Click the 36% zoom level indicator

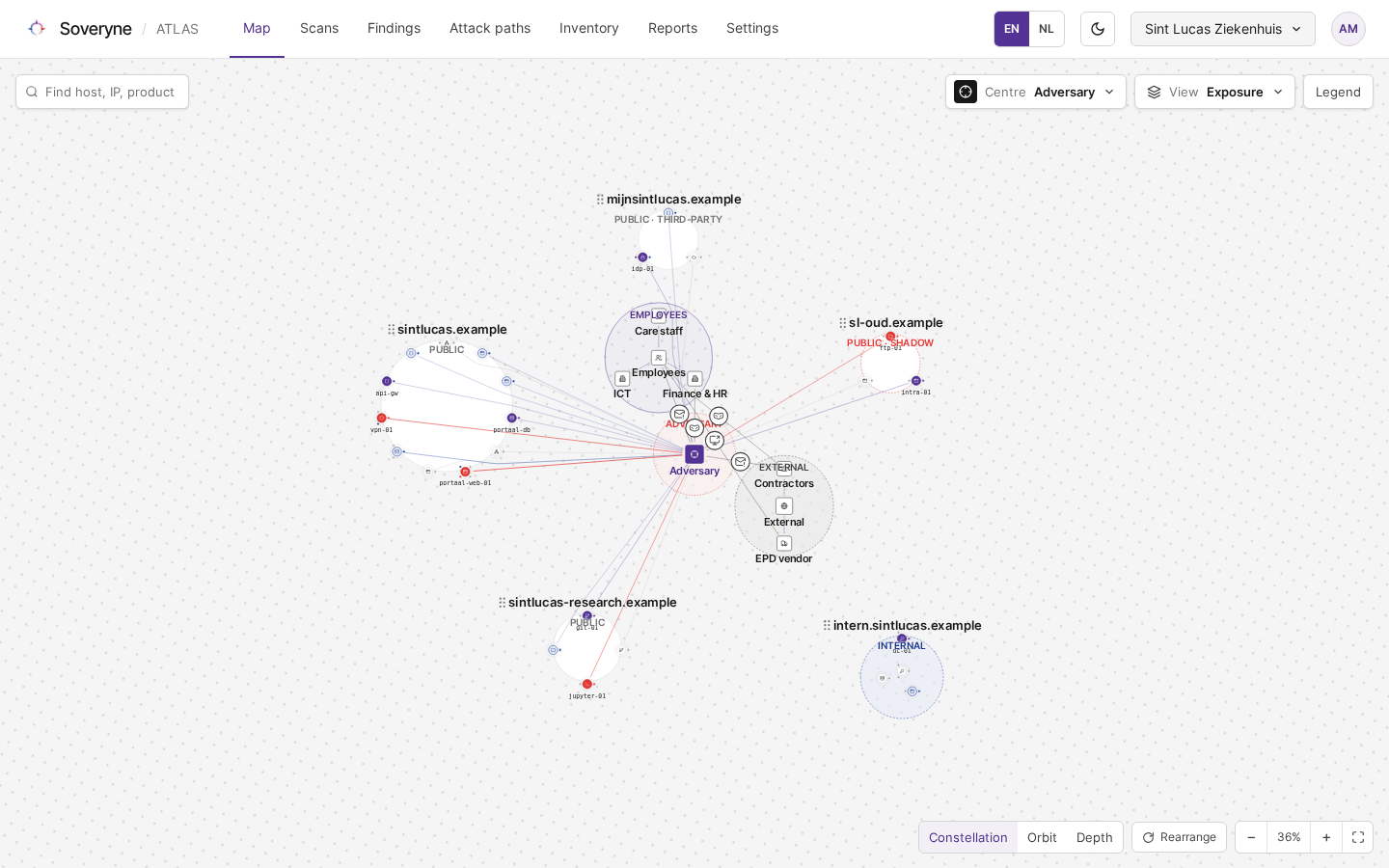tap(1289, 837)
